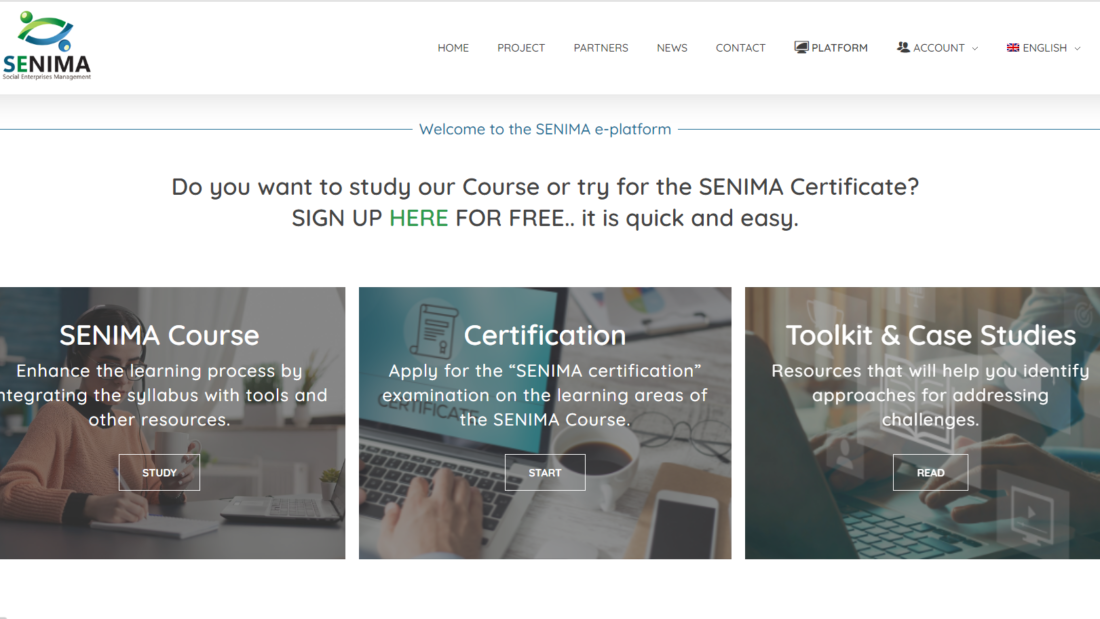
Task: Click the Read button
Action: tap(930, 472)
